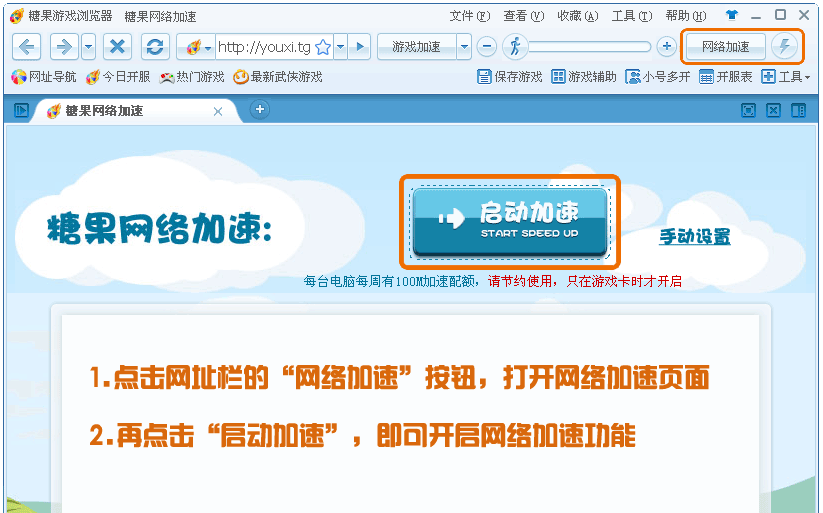Click the 小号多开 toolbar item
Image resolution: width=823 pixels, height=513 pixels.
pos(658,77)
